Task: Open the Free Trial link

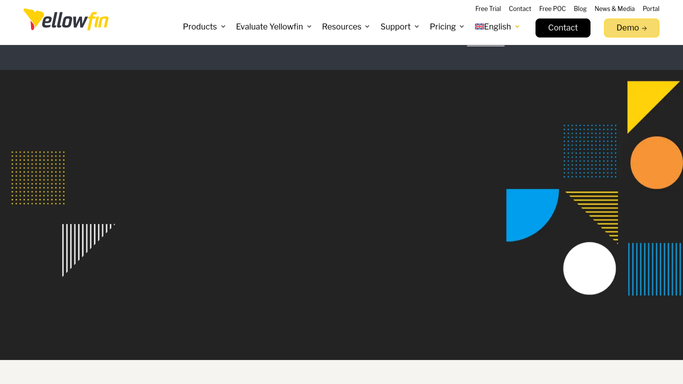Action: tap(488, 9)
